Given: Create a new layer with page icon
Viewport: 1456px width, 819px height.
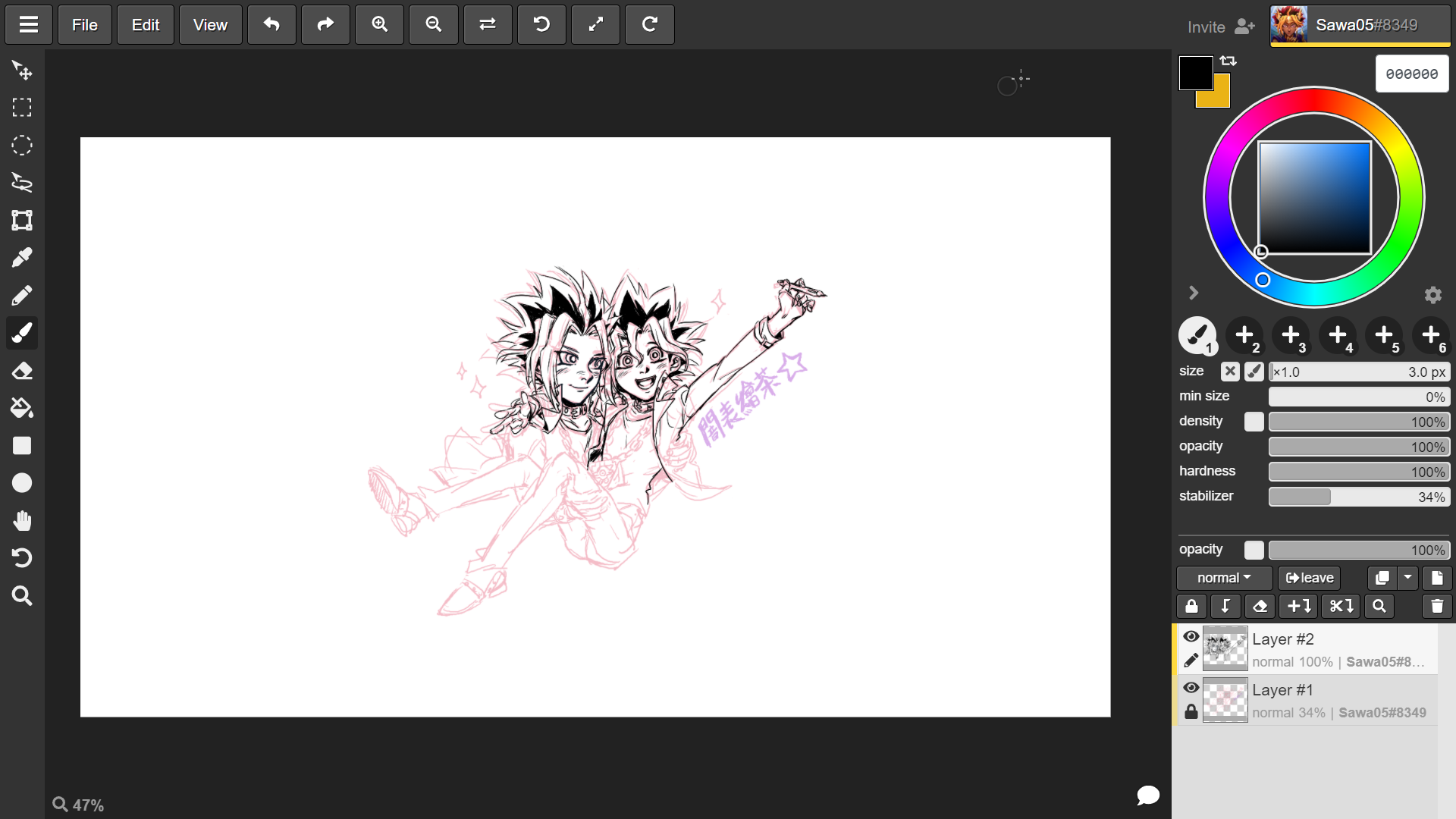Looking at the screenshot, I should coord(1437,578).
